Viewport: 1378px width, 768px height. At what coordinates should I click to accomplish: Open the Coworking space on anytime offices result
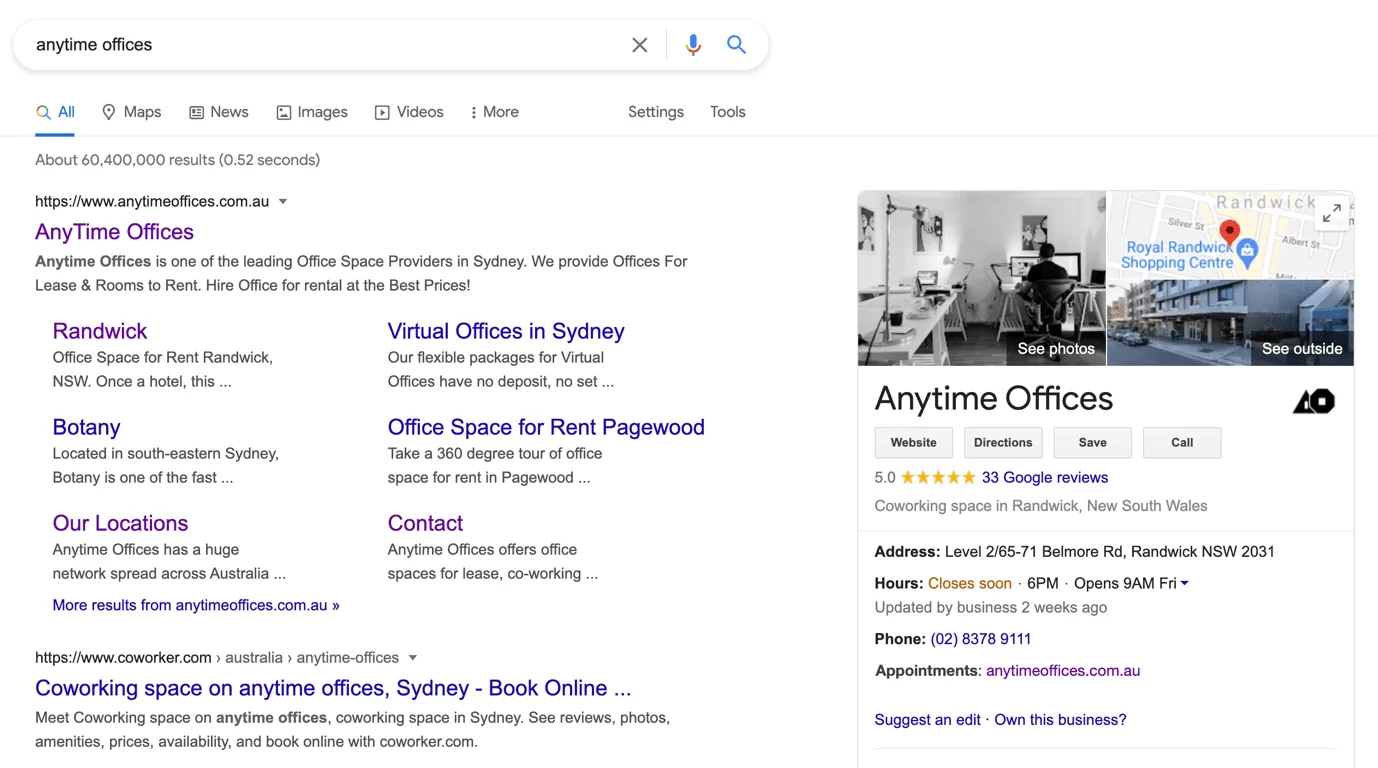click(x=333, y=688)
